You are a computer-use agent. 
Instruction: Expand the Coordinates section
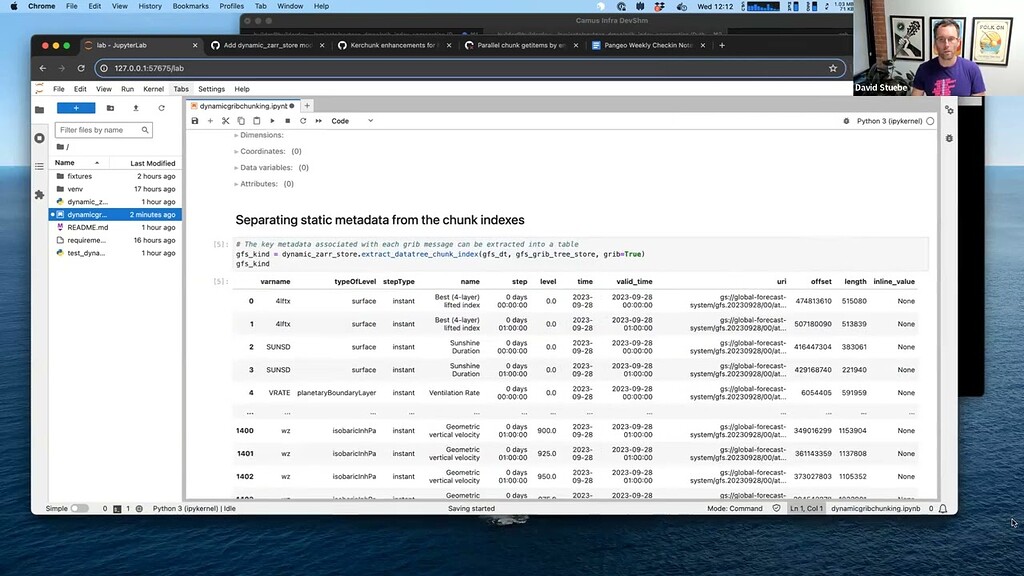pos(250,151)
